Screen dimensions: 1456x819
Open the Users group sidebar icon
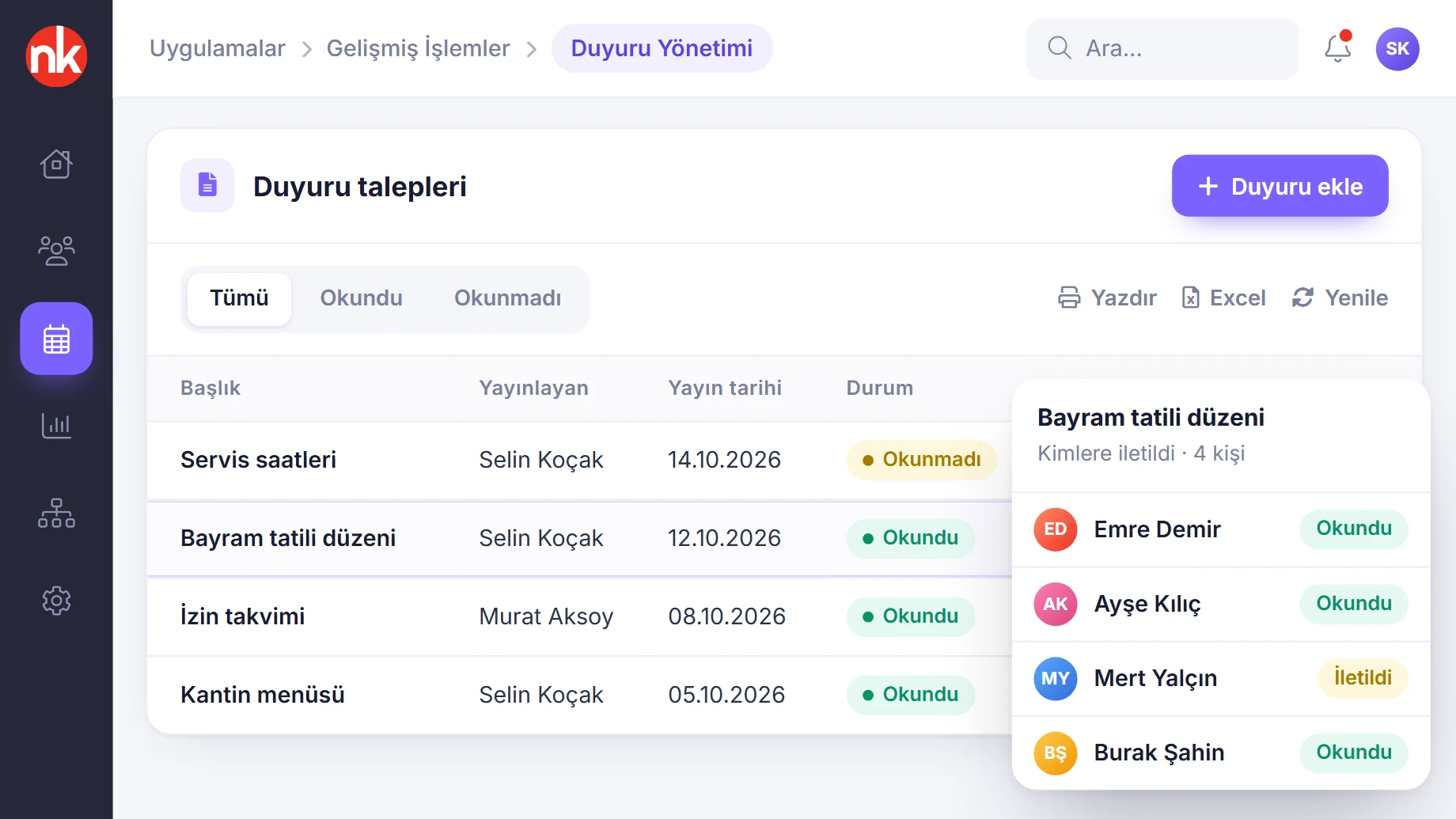(56, 251)
